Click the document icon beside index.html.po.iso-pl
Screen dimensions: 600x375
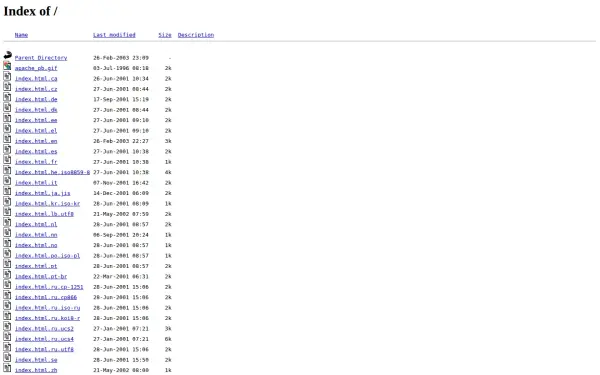(x=7, y=253)
